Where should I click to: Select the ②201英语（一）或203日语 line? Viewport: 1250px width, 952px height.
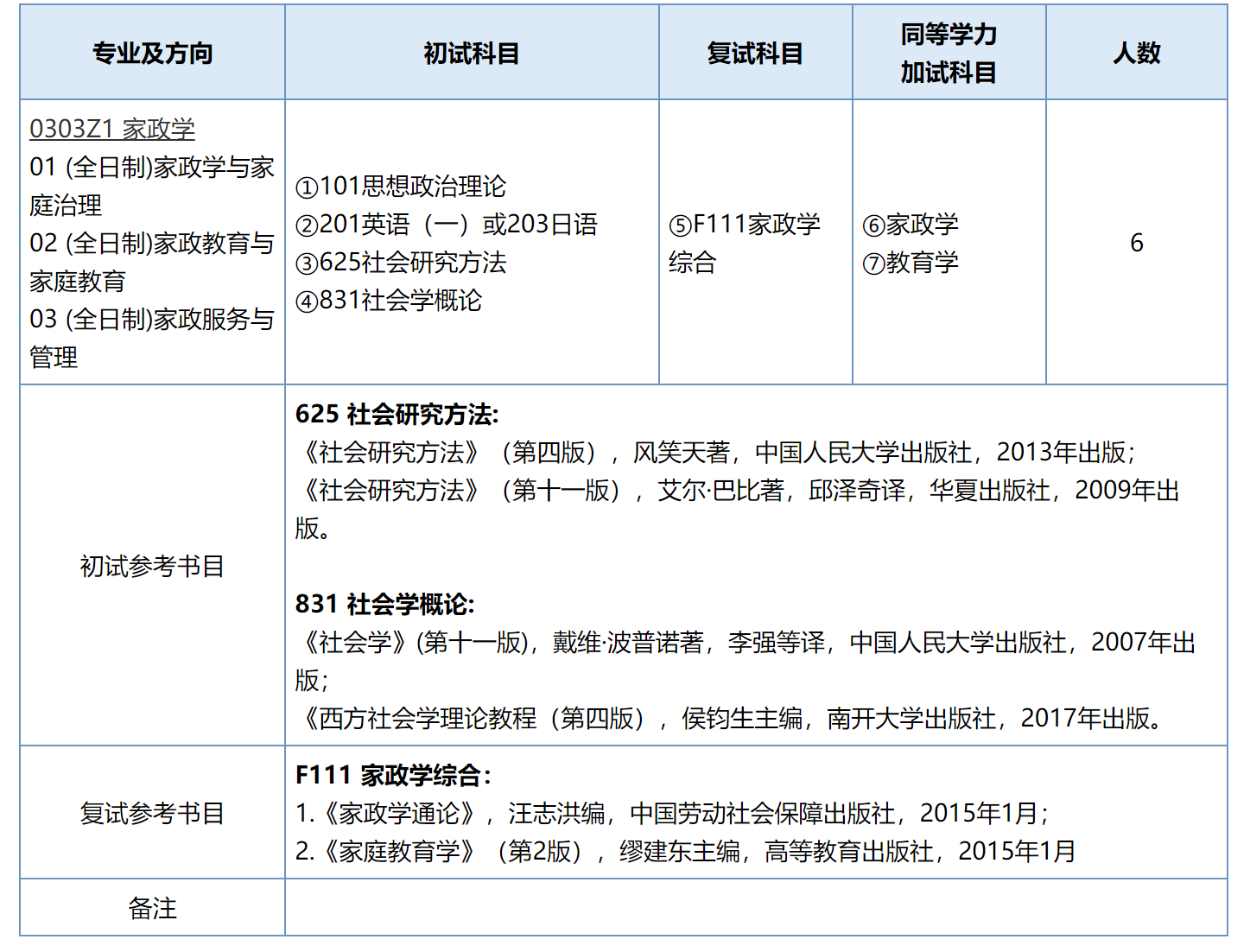(447, 224)
